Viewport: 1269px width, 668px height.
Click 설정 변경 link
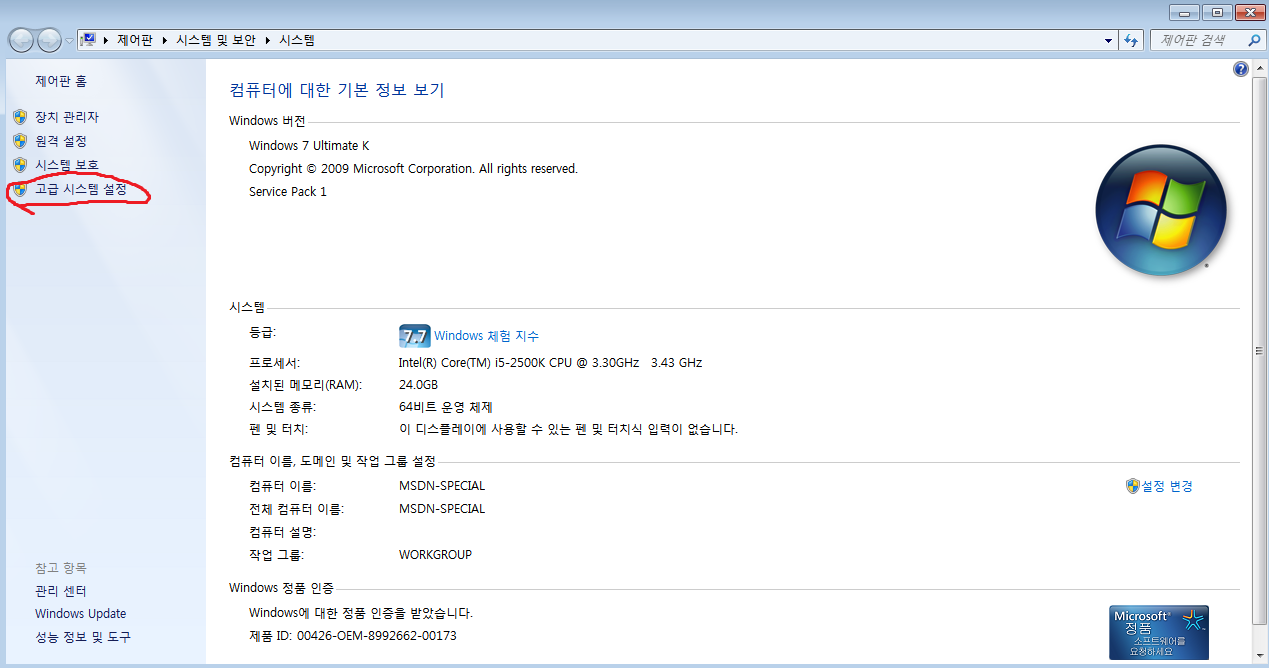(1167, 486)
